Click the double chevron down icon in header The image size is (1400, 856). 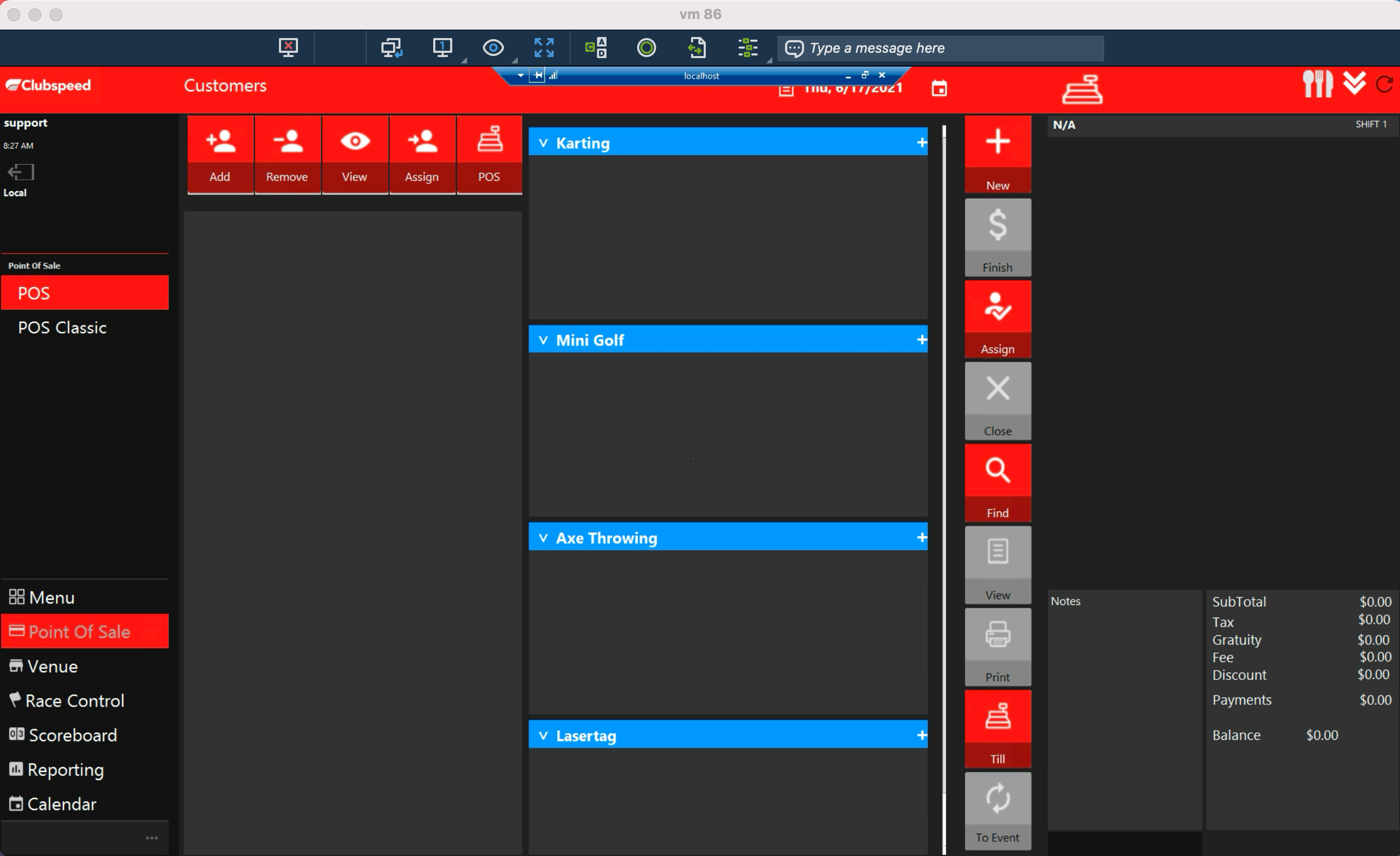(1355, 83)
